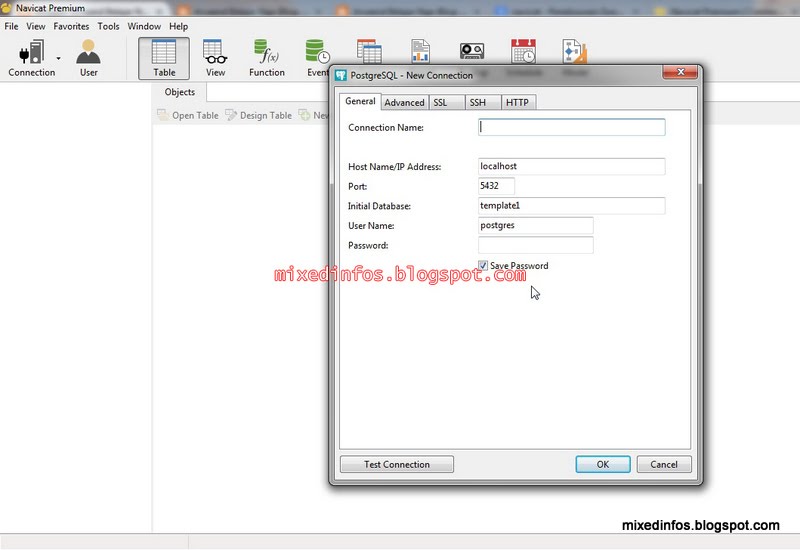Uncheck the Save Password checkbox
800x550 pixels.
483,265
